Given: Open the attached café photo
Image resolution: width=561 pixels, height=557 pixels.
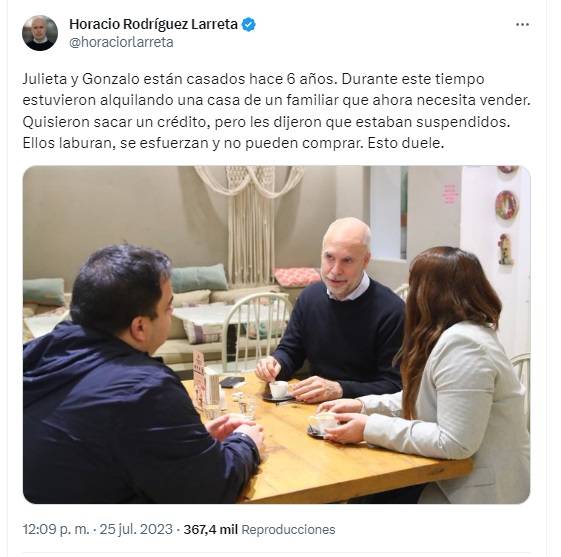Looking at the screenshot, I should (x=276, y=334).
